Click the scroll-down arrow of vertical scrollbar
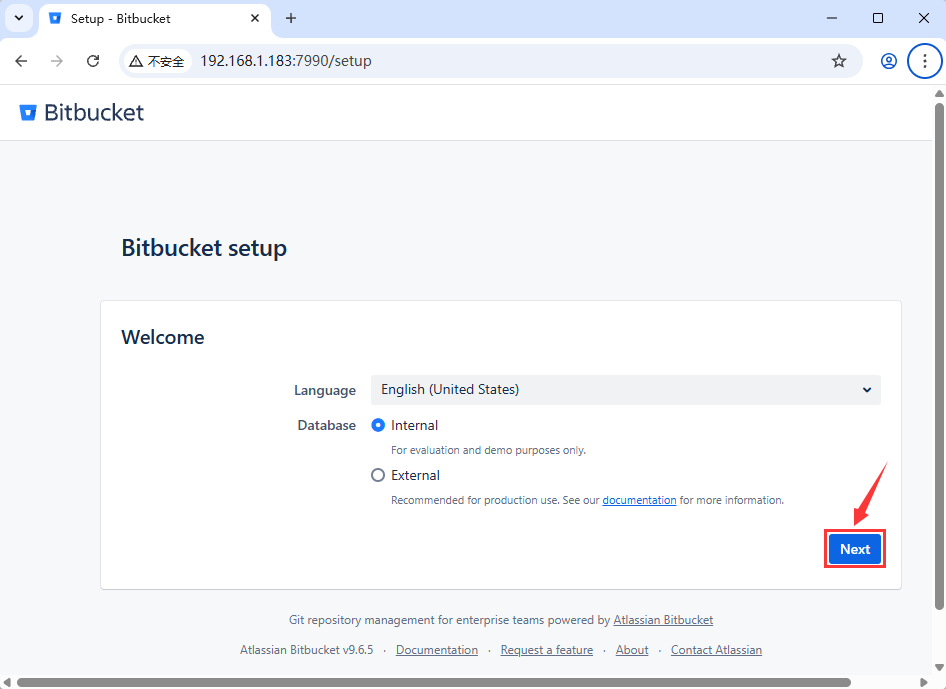Viewport: 946px width, 689px height. tap(939, 667)
